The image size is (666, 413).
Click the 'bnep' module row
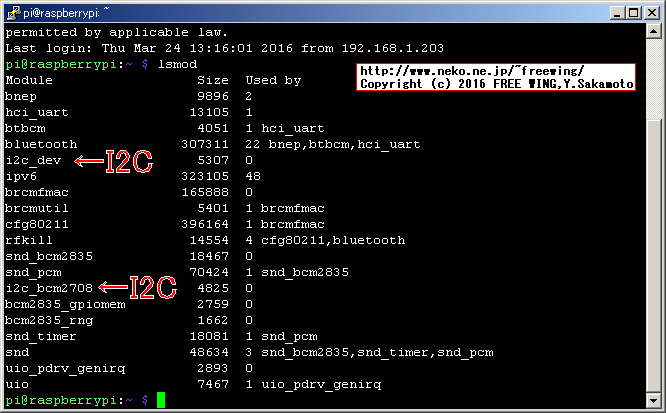click(x=128, y=96)
